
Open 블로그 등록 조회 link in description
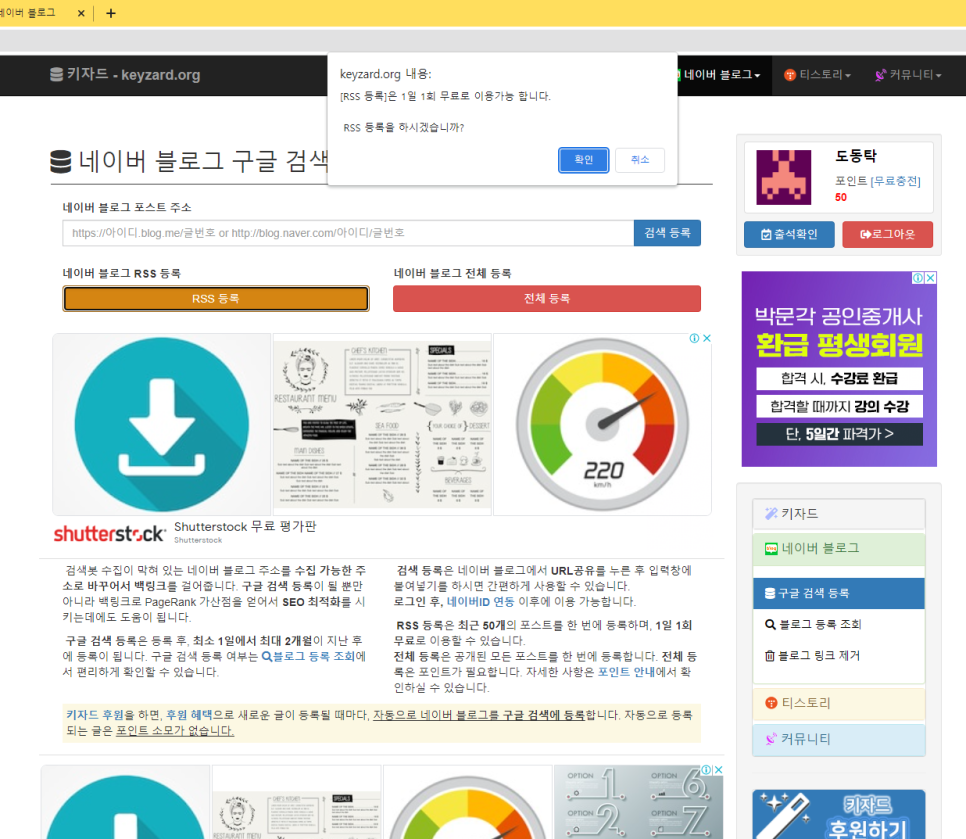point(309,656)
